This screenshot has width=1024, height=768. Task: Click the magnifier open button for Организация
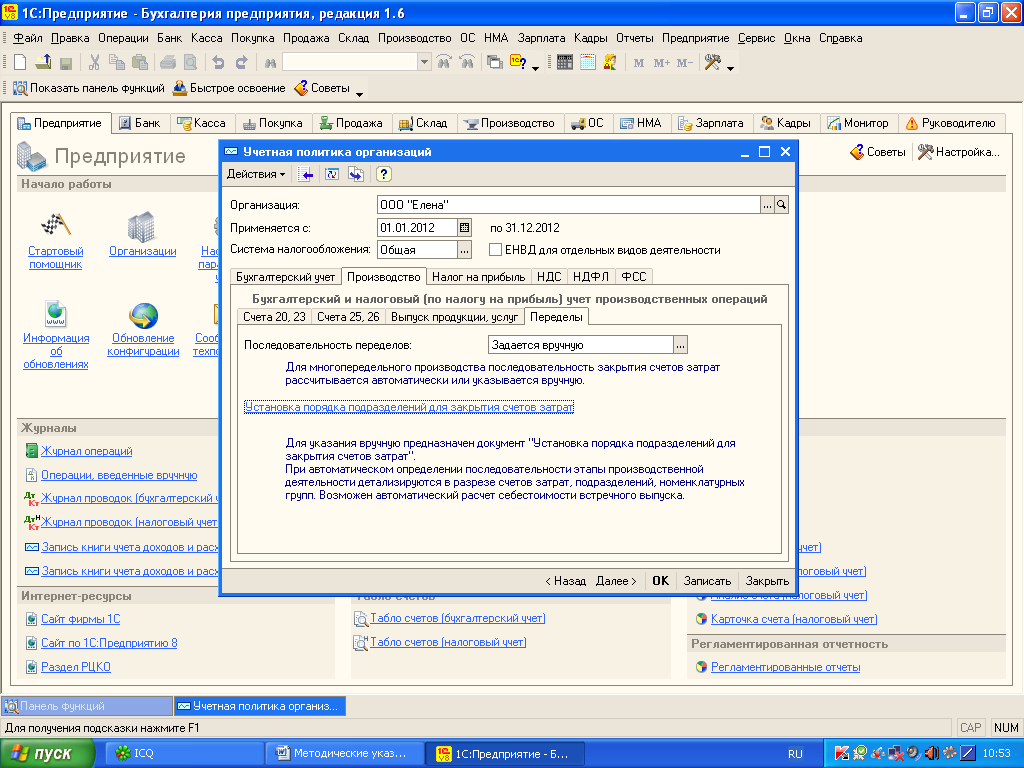click(781, 205)
